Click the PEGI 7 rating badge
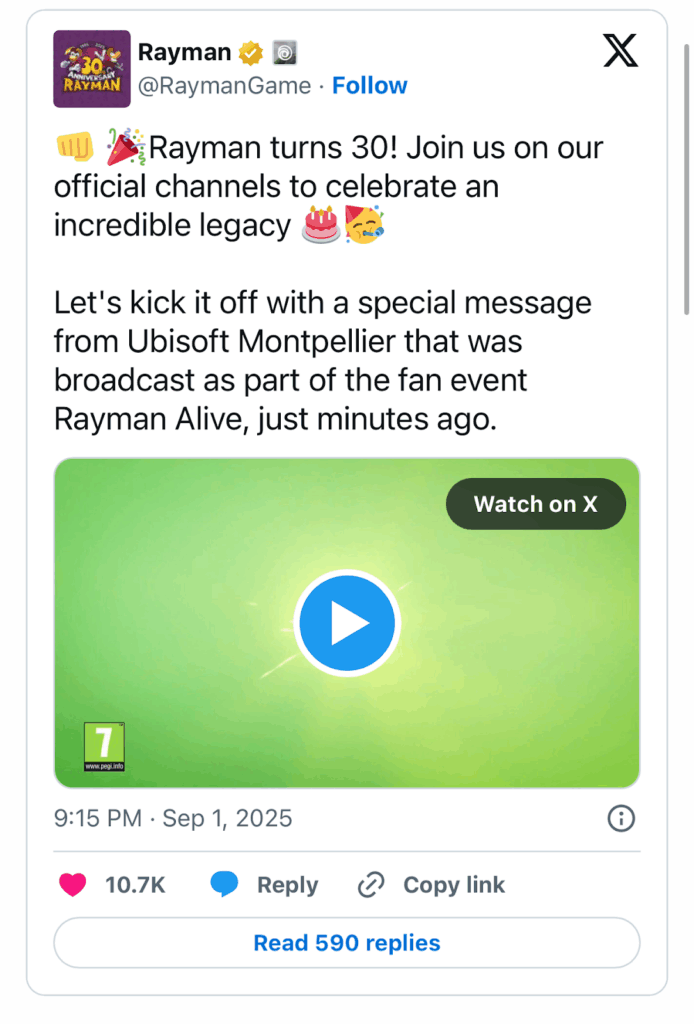Viewport: 694px width, 1024px height. point(104,747)
